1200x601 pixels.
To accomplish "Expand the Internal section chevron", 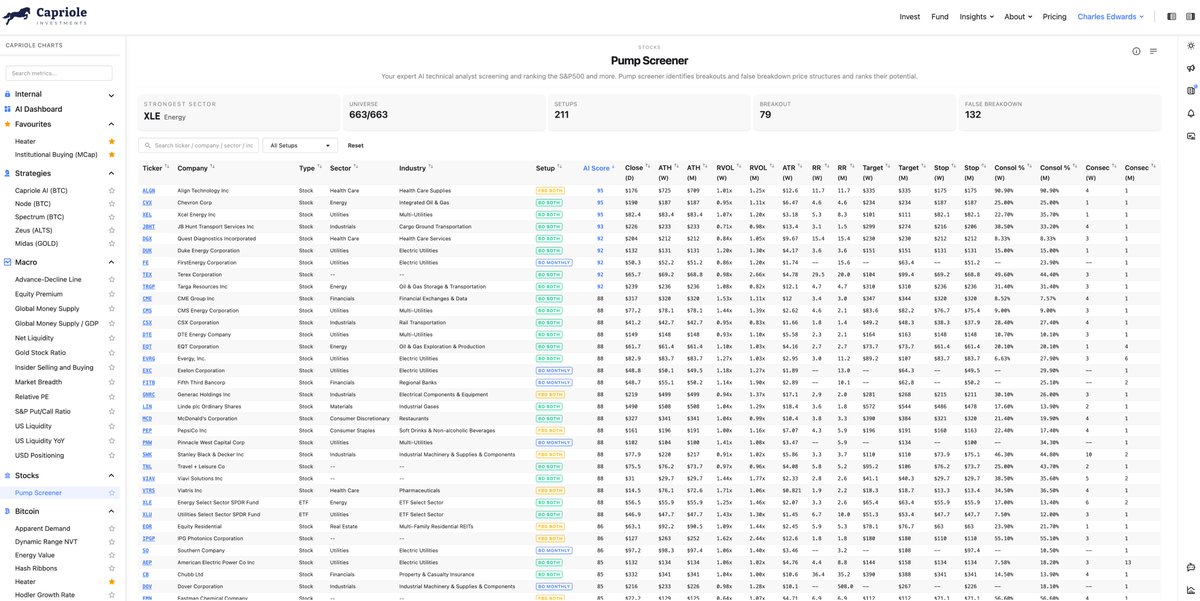I will pos(113,94).
